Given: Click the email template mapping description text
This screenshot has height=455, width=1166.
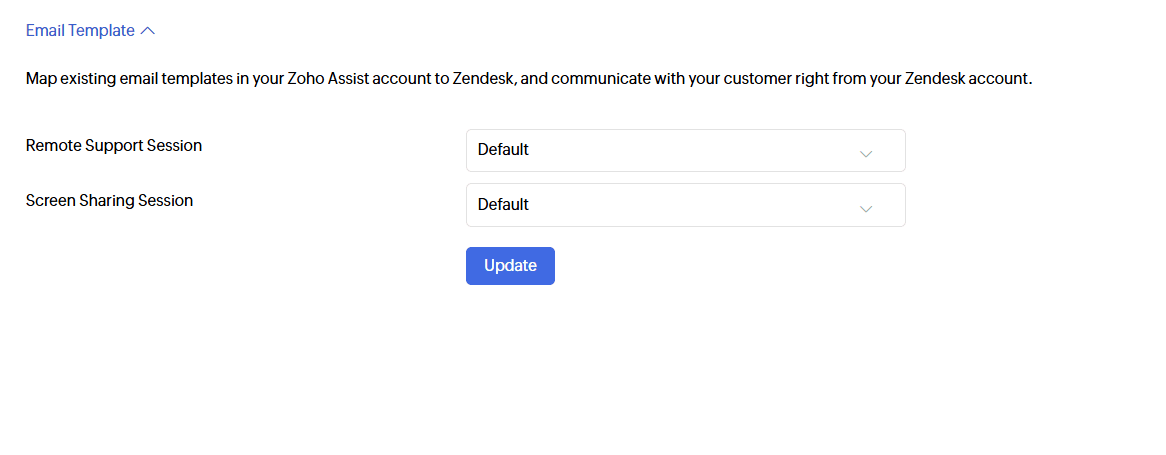Looking at the screenshot, I should click(528, 78).
